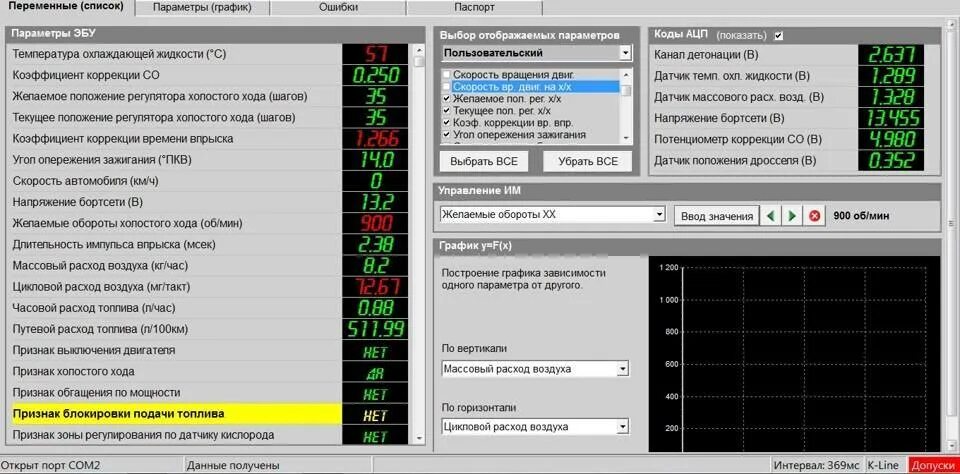Check 'Скорость вр. двиг. на х/х' checkbox
Image resolution: width=960 pixels, height=474 pixels.
[446, 86]
